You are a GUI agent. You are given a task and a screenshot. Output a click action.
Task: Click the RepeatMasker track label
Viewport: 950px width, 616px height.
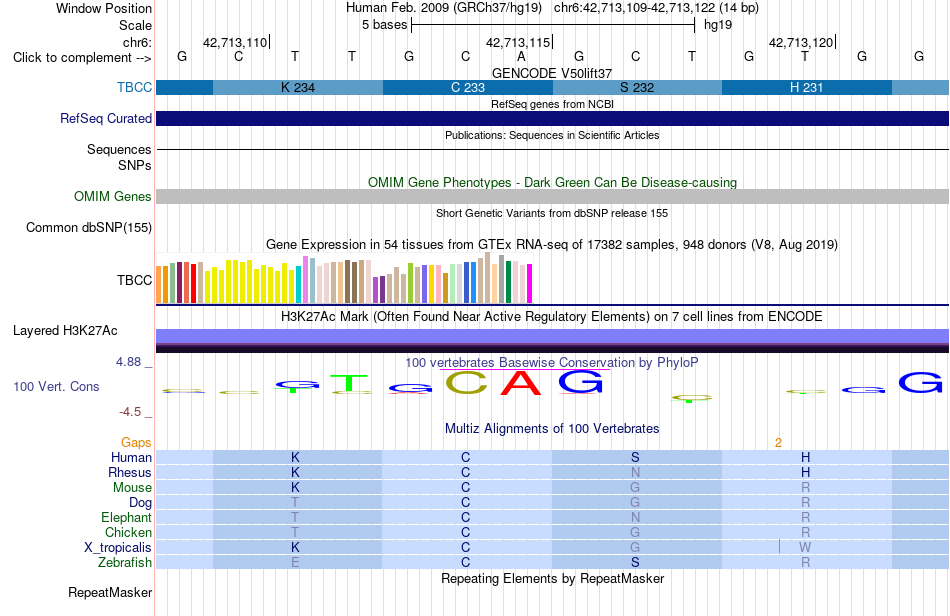pyautogui.click(x=110, y=592)
